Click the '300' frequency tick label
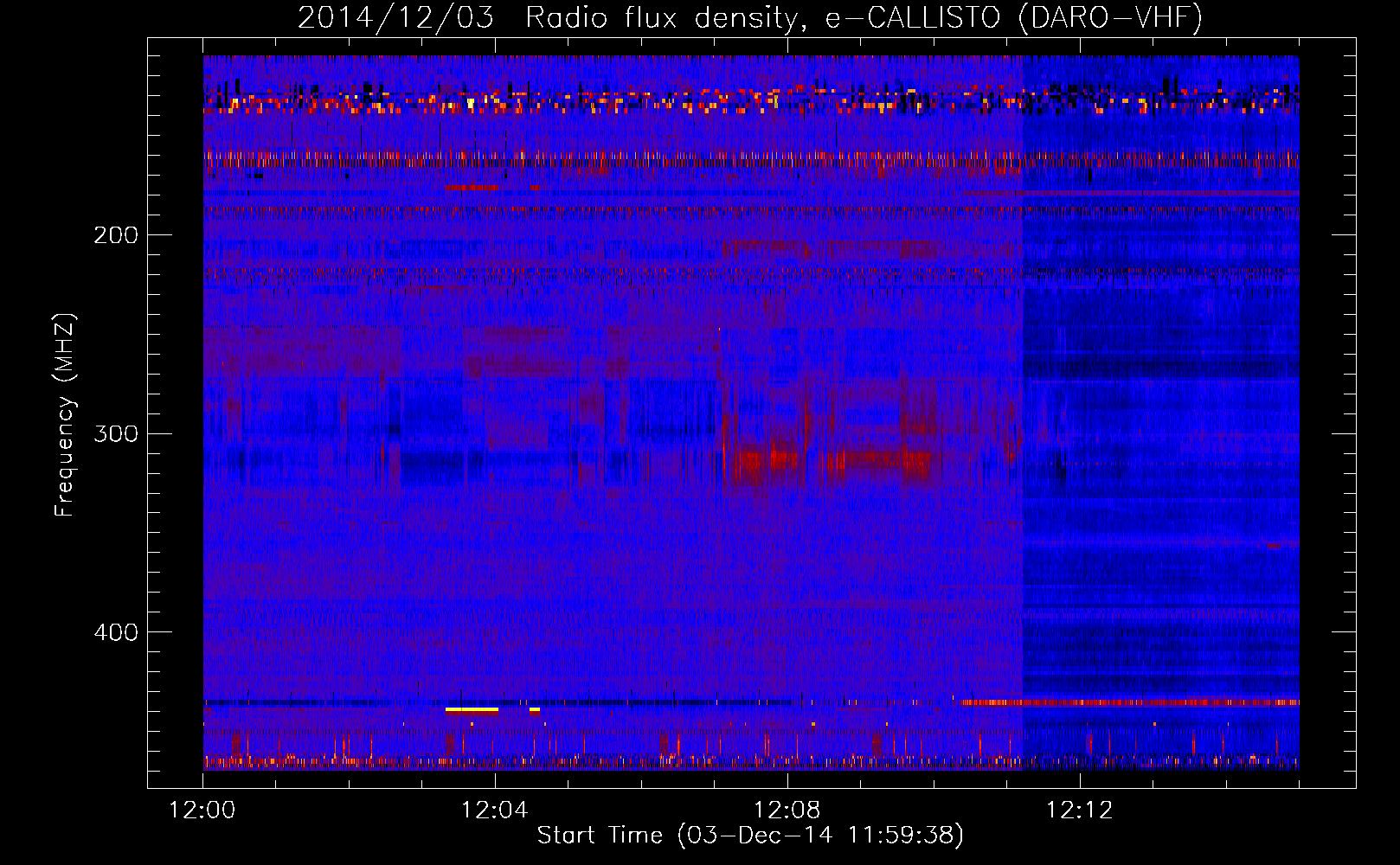The image size is (1400, 865). point(116,433)
